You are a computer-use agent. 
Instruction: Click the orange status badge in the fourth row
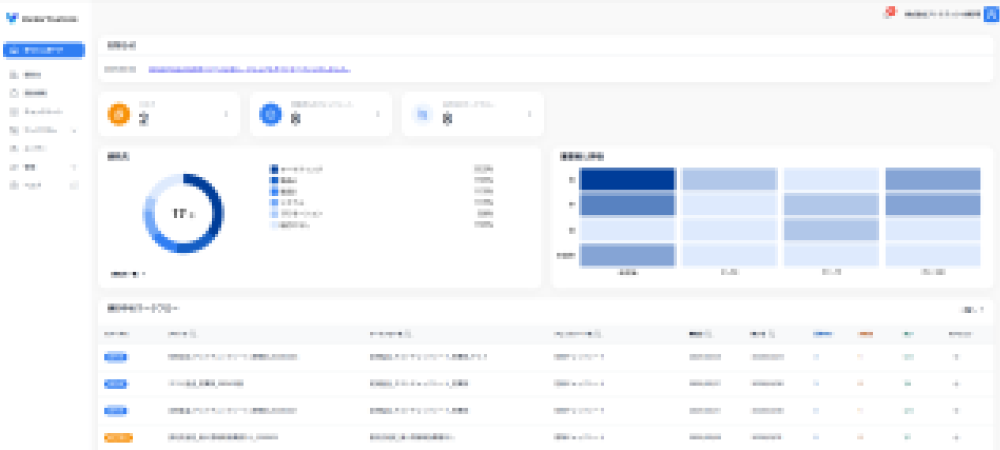click(x=116, y=437)
